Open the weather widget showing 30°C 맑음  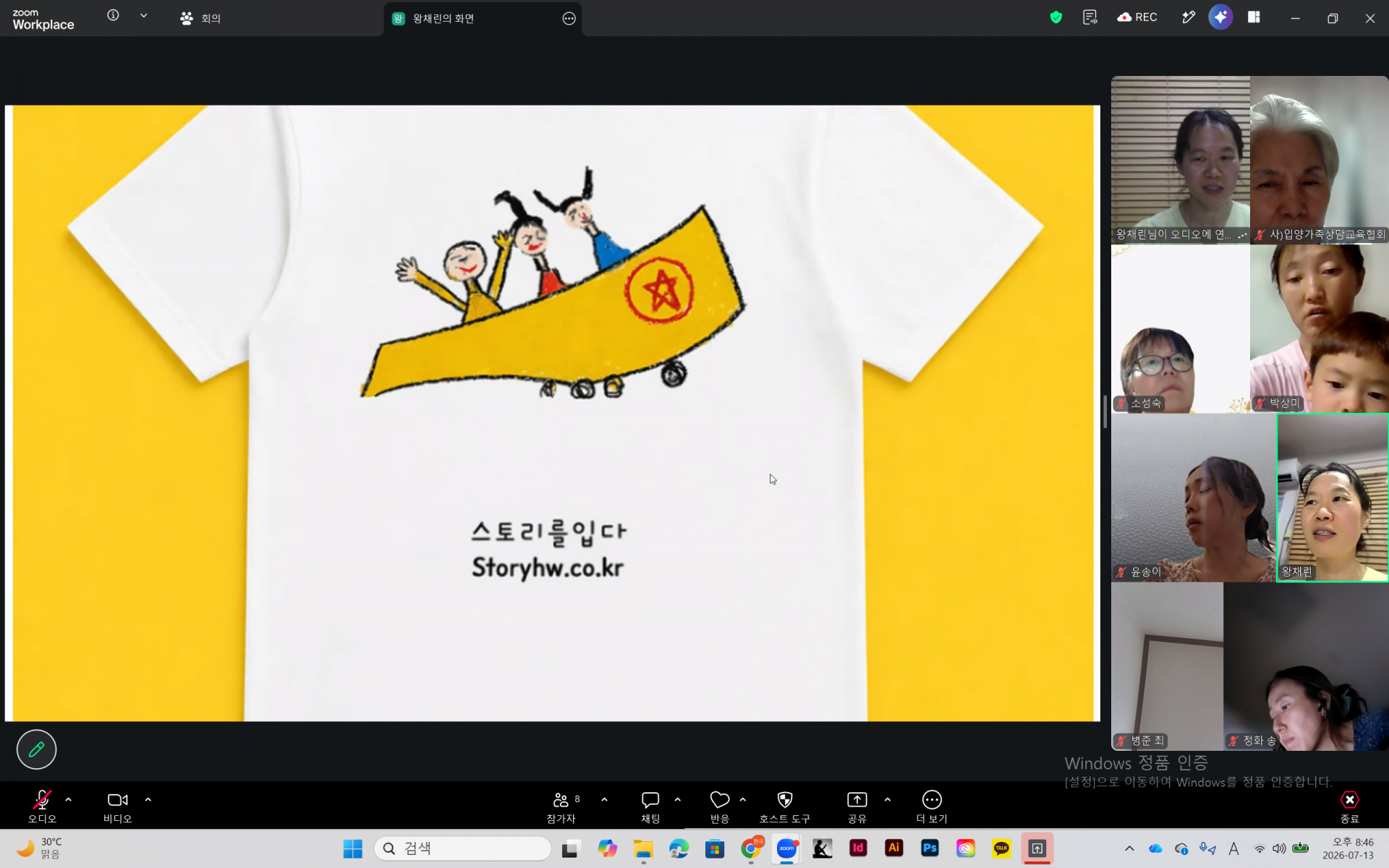tap(41, 848)
